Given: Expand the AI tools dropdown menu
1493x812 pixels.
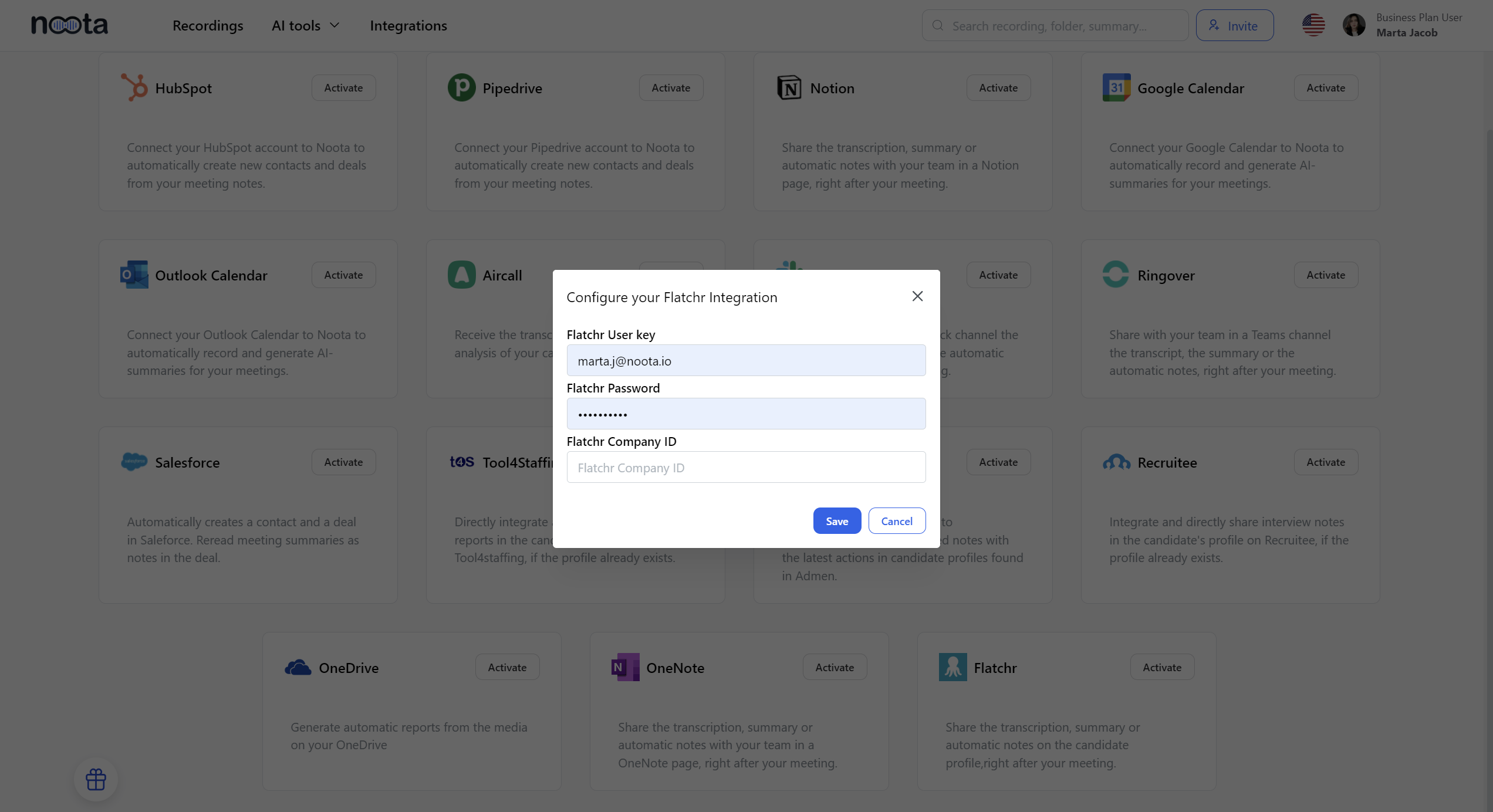Looking at the screenshot, I should tap(305, 26).
